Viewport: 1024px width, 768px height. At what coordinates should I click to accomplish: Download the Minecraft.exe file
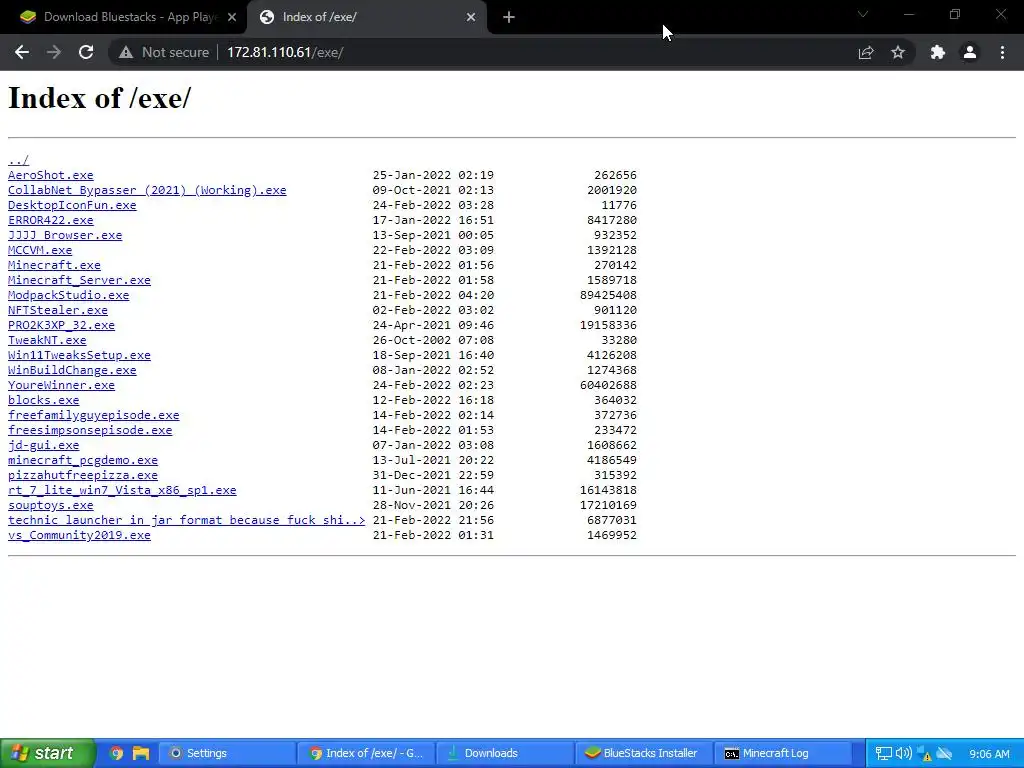click(54, 265)
